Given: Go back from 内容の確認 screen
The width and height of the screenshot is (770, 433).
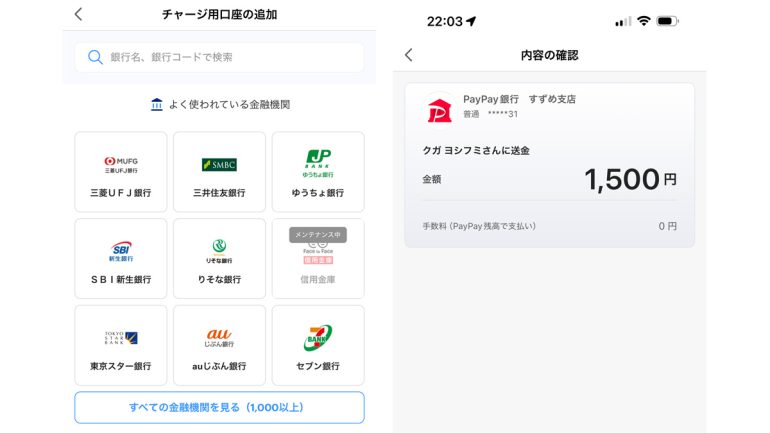Looking at the screenshot, I should pyautogui.click(x=409, y=55).
